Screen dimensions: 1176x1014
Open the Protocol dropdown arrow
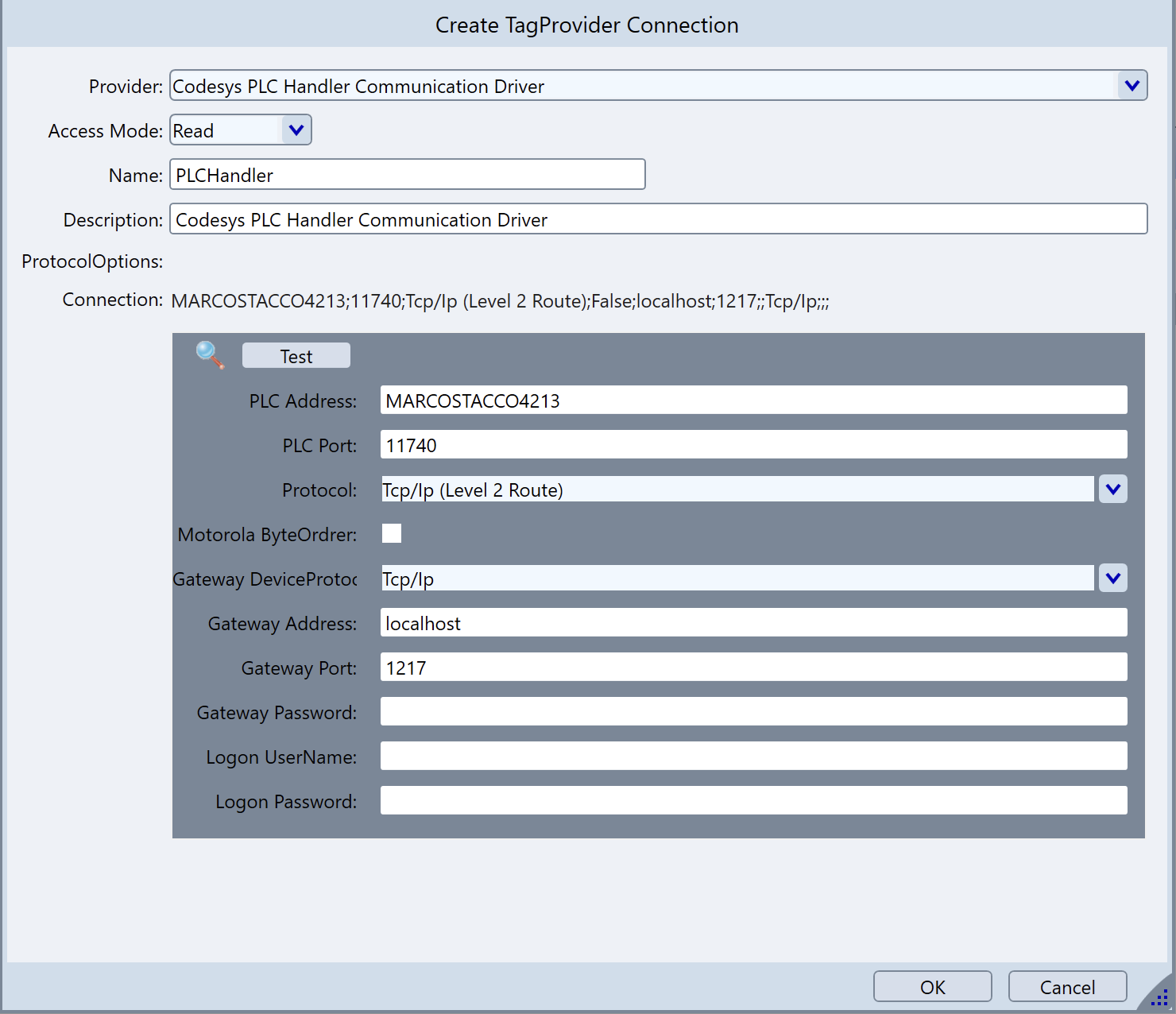[1112, 490]
